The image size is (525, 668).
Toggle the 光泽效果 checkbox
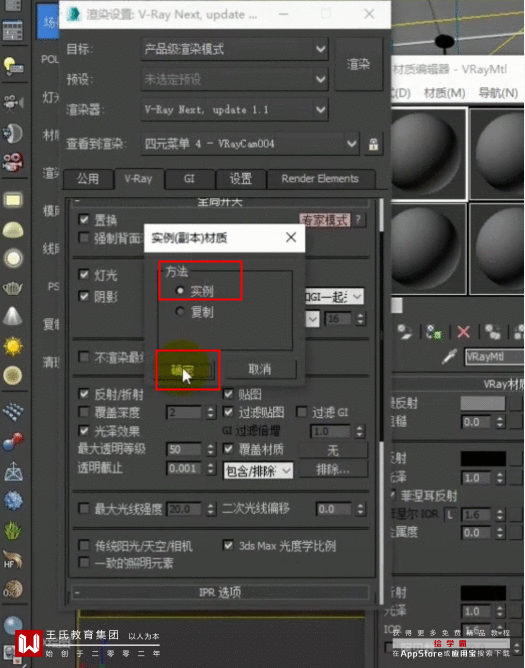click(84, 431)
